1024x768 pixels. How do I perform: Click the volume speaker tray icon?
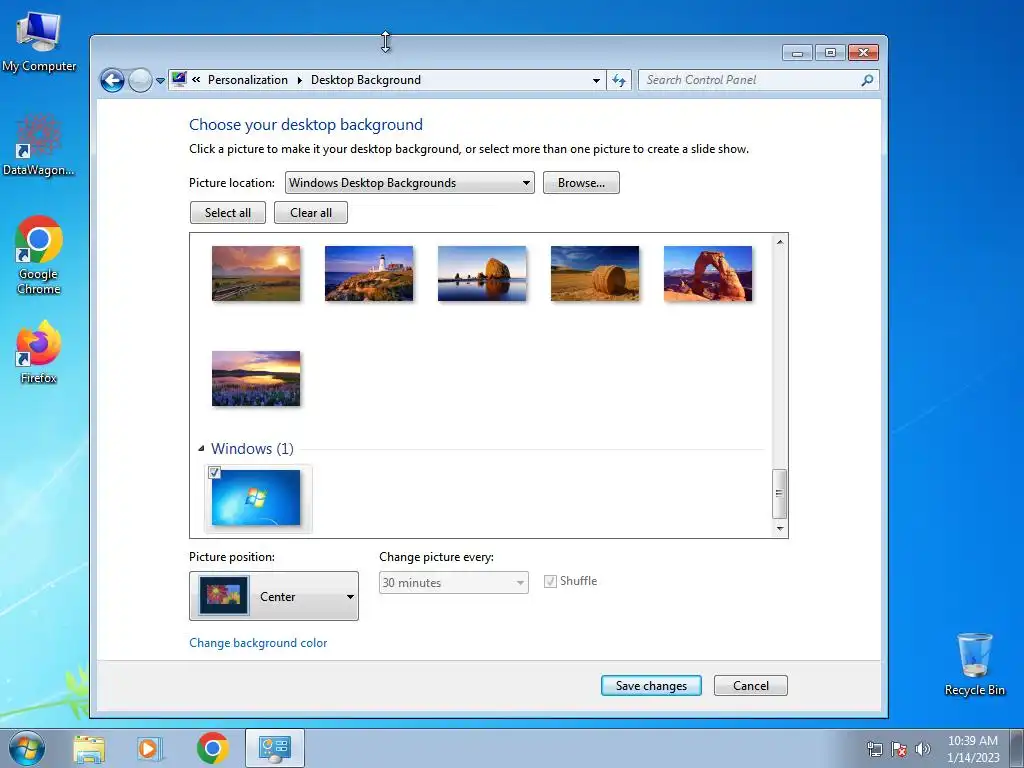pyautogui.click(x=923, y=749)
